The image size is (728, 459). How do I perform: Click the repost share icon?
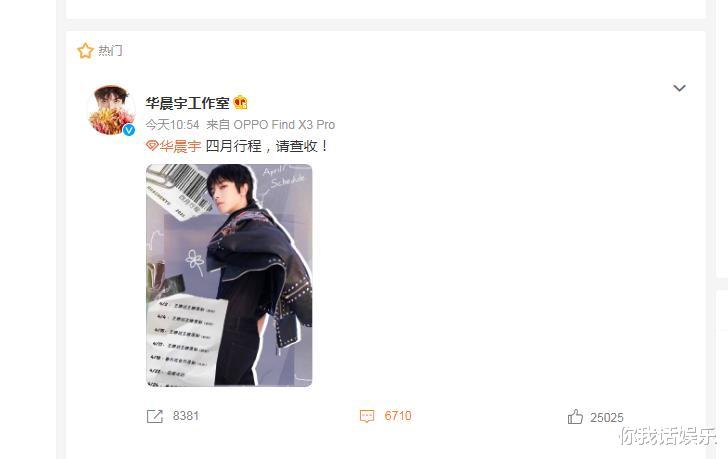tap(155, 416)
